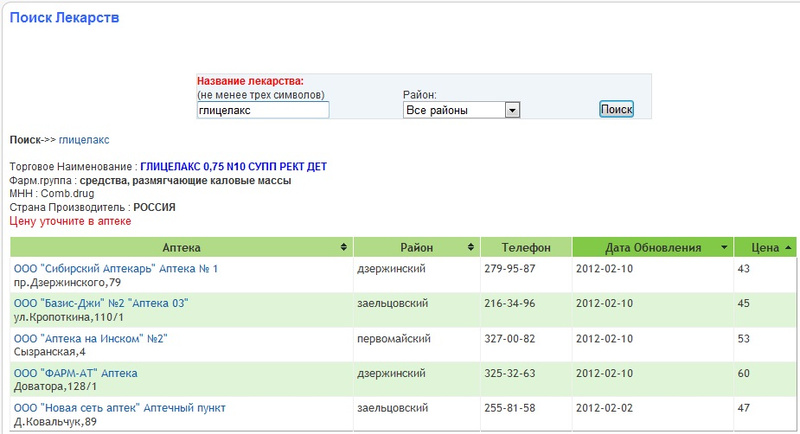Sort by Дата Обновления column
Screen dimensions: 800x434
pyautogui.click(x=653, y=247)
